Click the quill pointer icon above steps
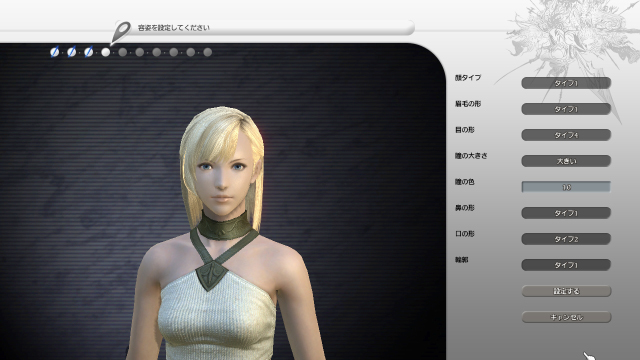This screenshot has width=640, height=360. click(x=120, y=33)
